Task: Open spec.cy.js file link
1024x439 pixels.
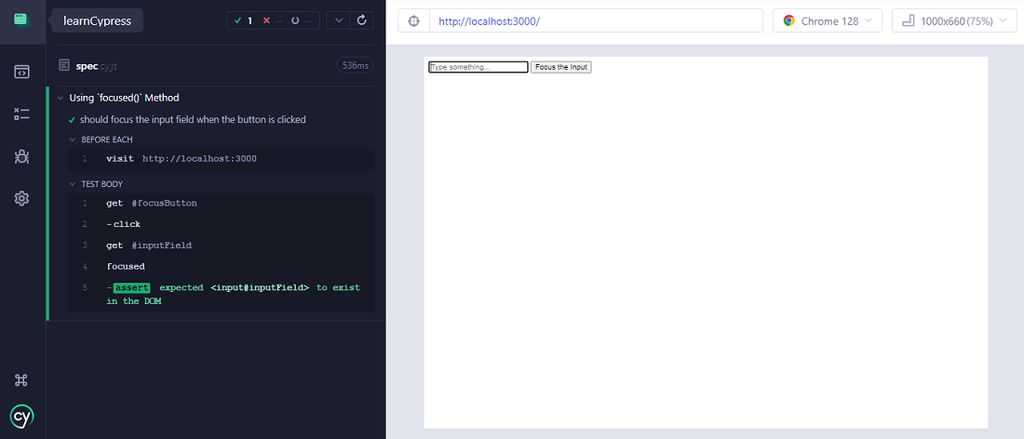Action: coord(96,65)
